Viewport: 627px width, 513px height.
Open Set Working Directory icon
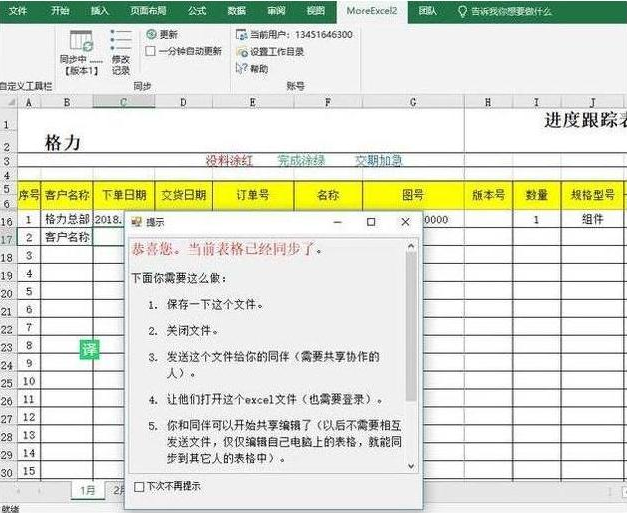point(242,52)
